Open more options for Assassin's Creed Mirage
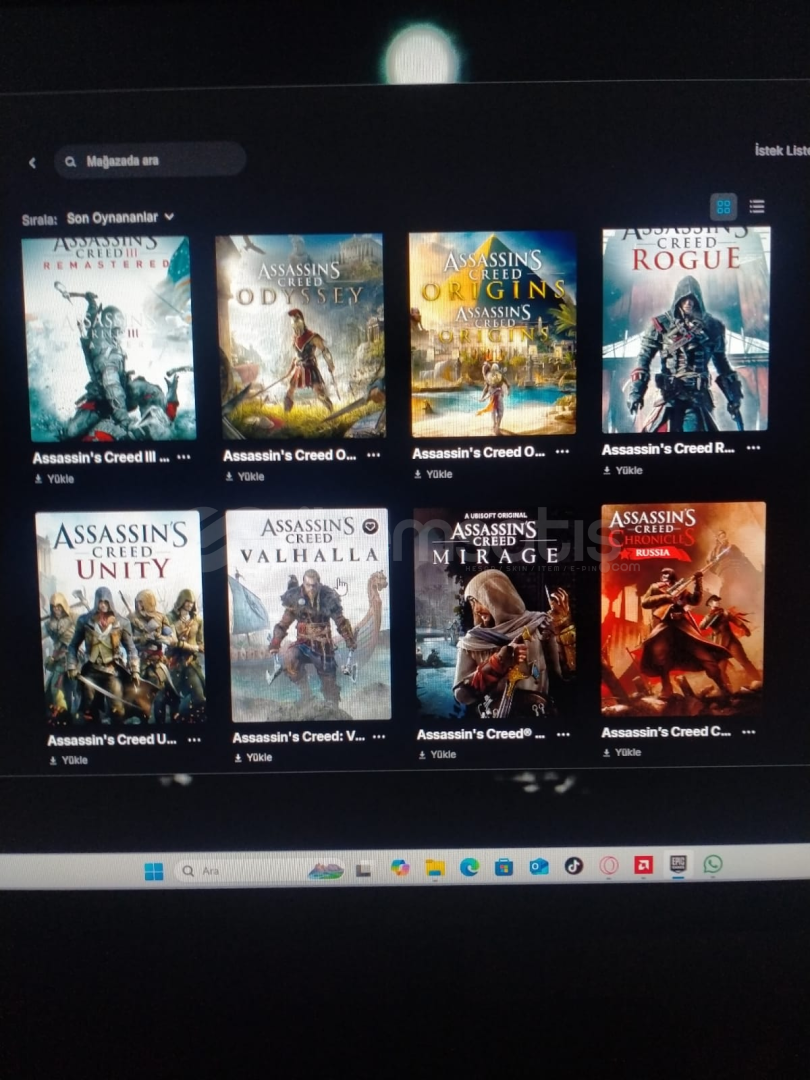 click(x=563, y=734)
